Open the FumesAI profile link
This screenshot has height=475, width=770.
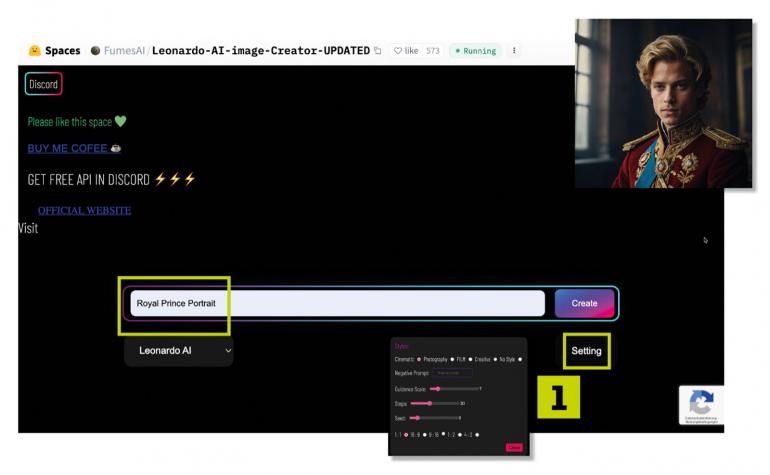tap(124, 51)
